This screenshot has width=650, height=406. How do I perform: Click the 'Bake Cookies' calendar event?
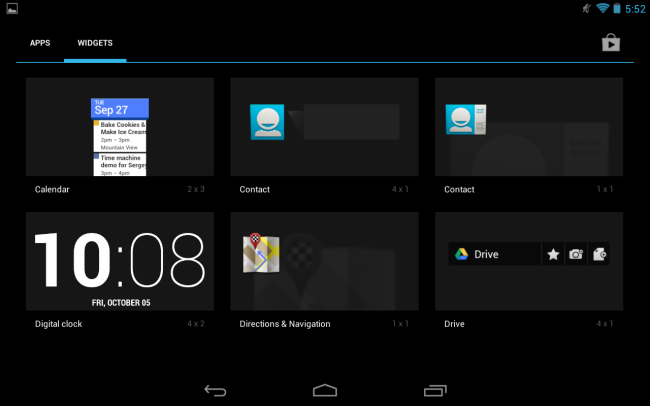click(120, 136)
